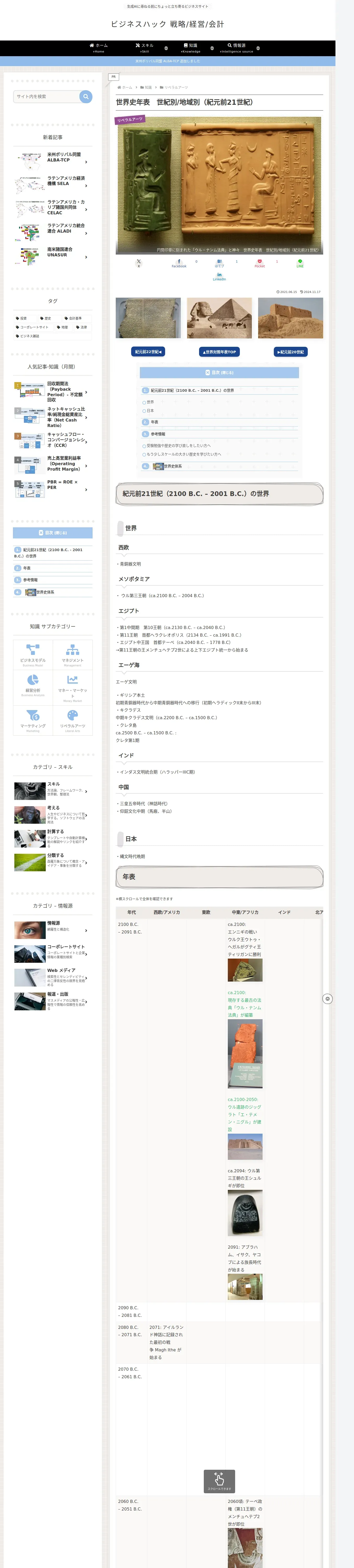Image resolution: width=354 pixels, height=1568 pixels.
Task: Share via Hatena Bookmark icon
Action: (x=219, y=263)
